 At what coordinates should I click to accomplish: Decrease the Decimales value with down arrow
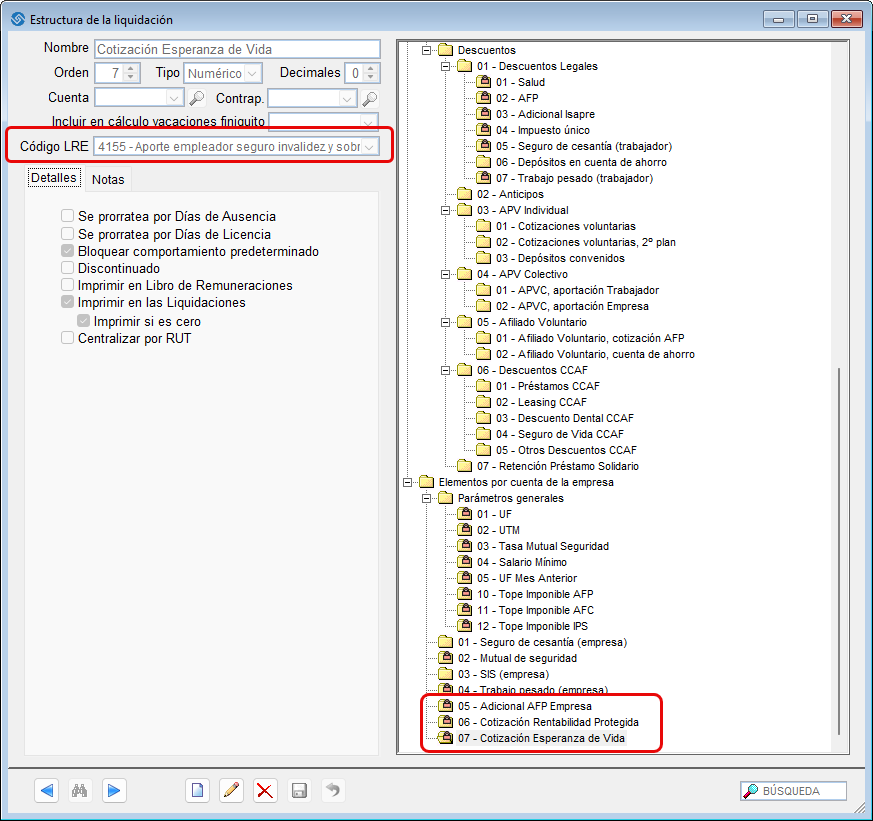(x=371, y=77)
